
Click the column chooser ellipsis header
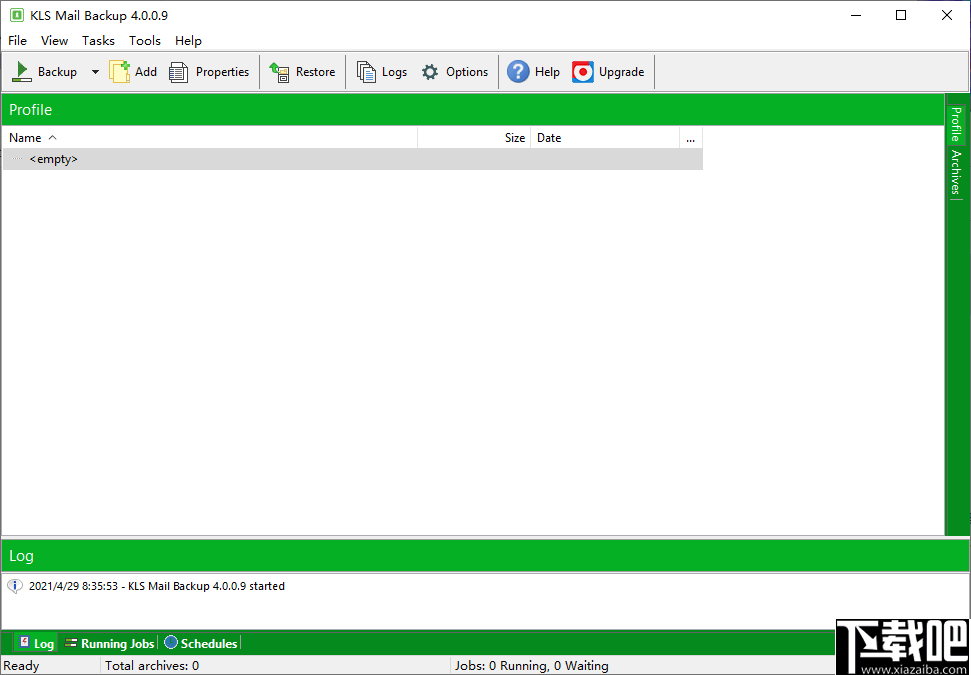coord(690,138)
